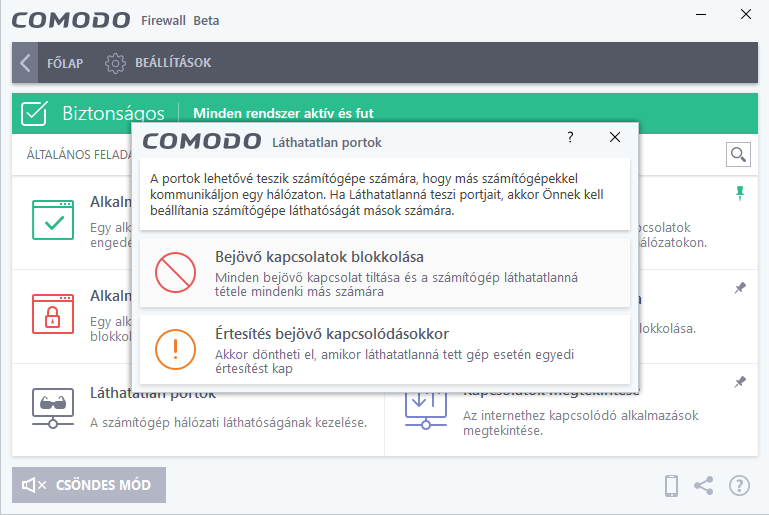Click the mobile phone icon at bottom
The image size is (769, 515).
(671, 486)
